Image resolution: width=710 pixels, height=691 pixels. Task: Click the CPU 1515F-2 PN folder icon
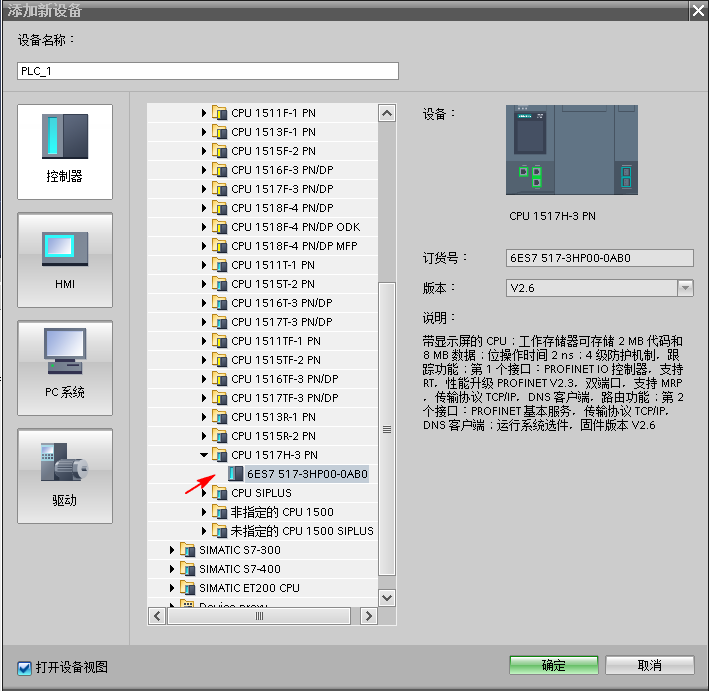coord(220,151)
